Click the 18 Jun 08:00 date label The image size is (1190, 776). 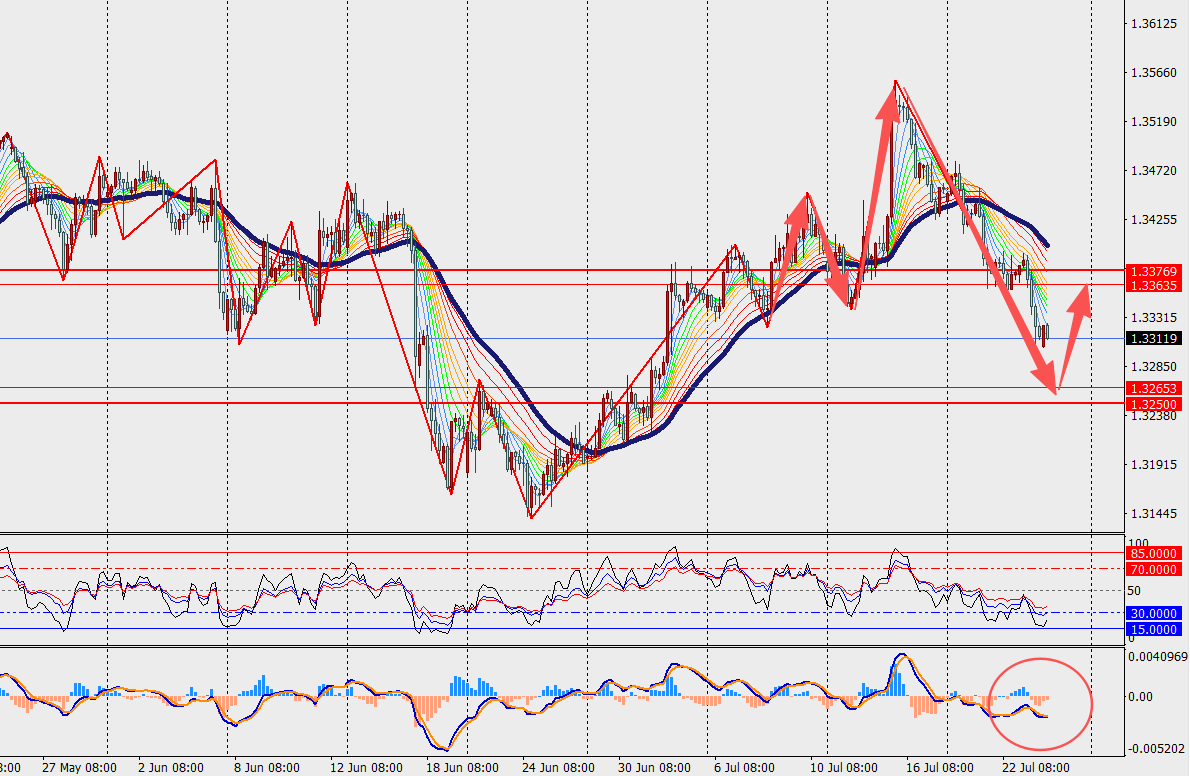click(x=462, y=768)
